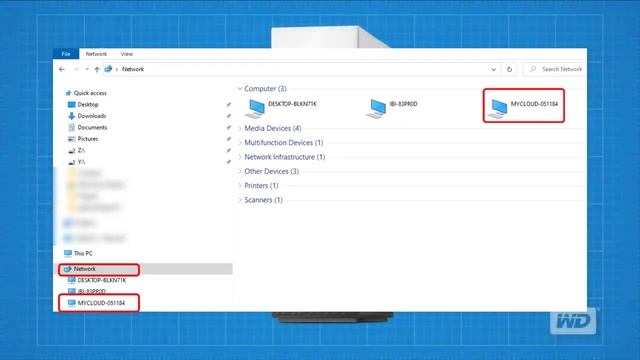The width and height of the screenshot is (640, 360).
Task: Open IBI-83PR0D computer icon in main pane
Action: pos(376,109)
